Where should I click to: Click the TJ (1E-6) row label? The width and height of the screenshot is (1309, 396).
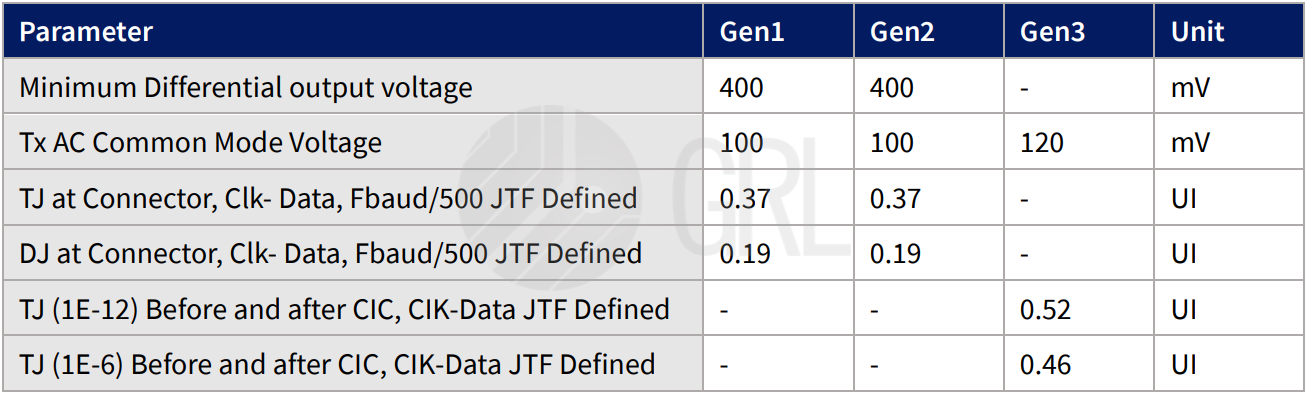coord(338,364)
